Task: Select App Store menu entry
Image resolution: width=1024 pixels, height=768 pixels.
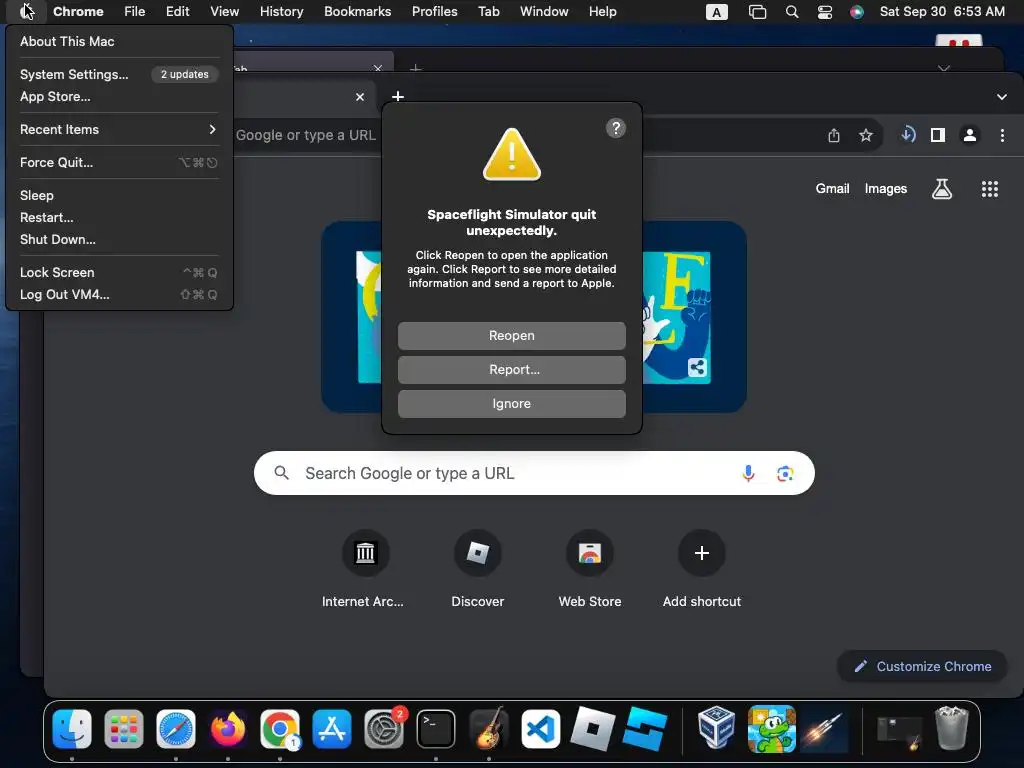Action: (119, 97)
